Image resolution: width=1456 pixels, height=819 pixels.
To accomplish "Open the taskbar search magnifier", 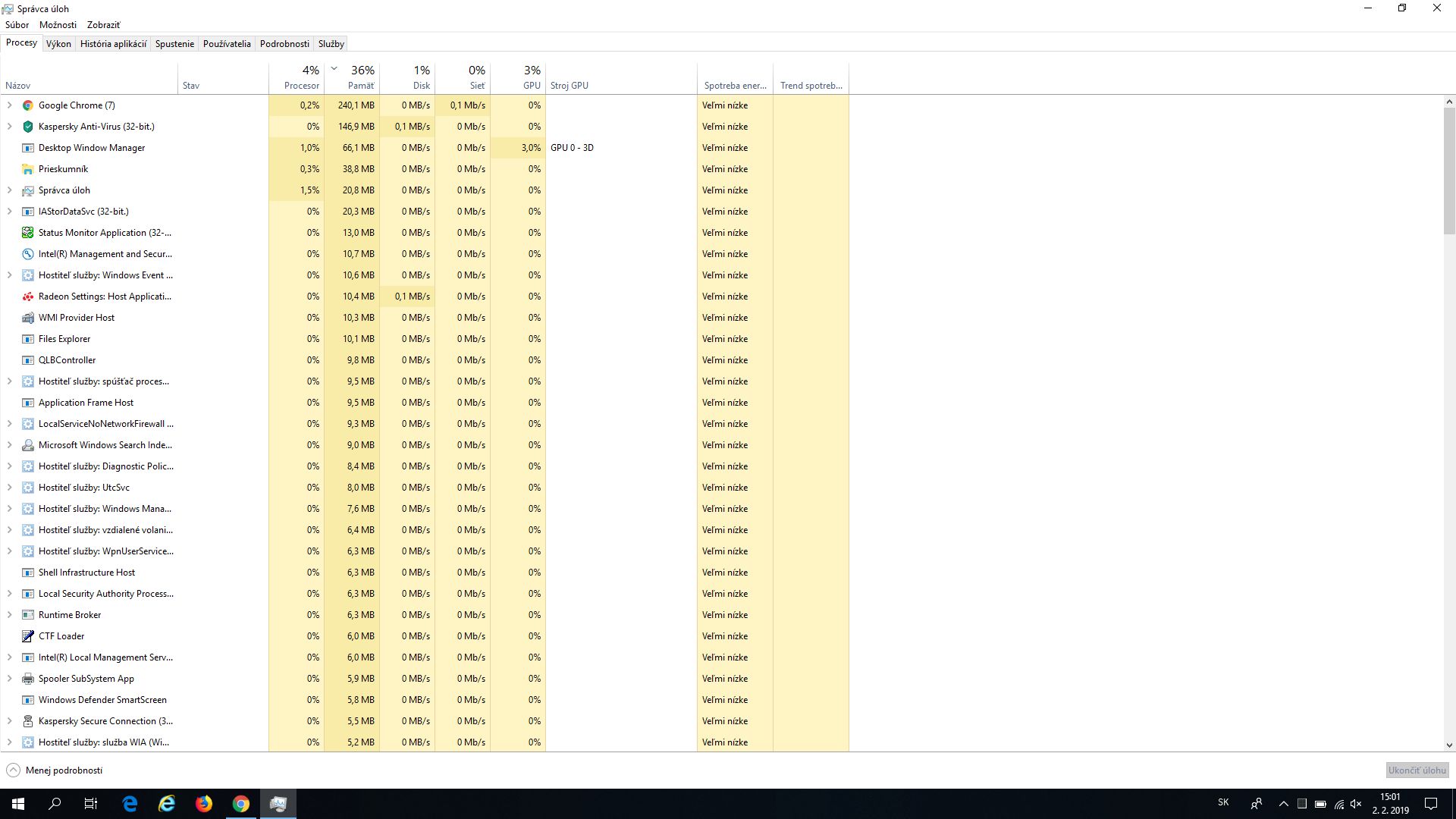I will point(55,804).
